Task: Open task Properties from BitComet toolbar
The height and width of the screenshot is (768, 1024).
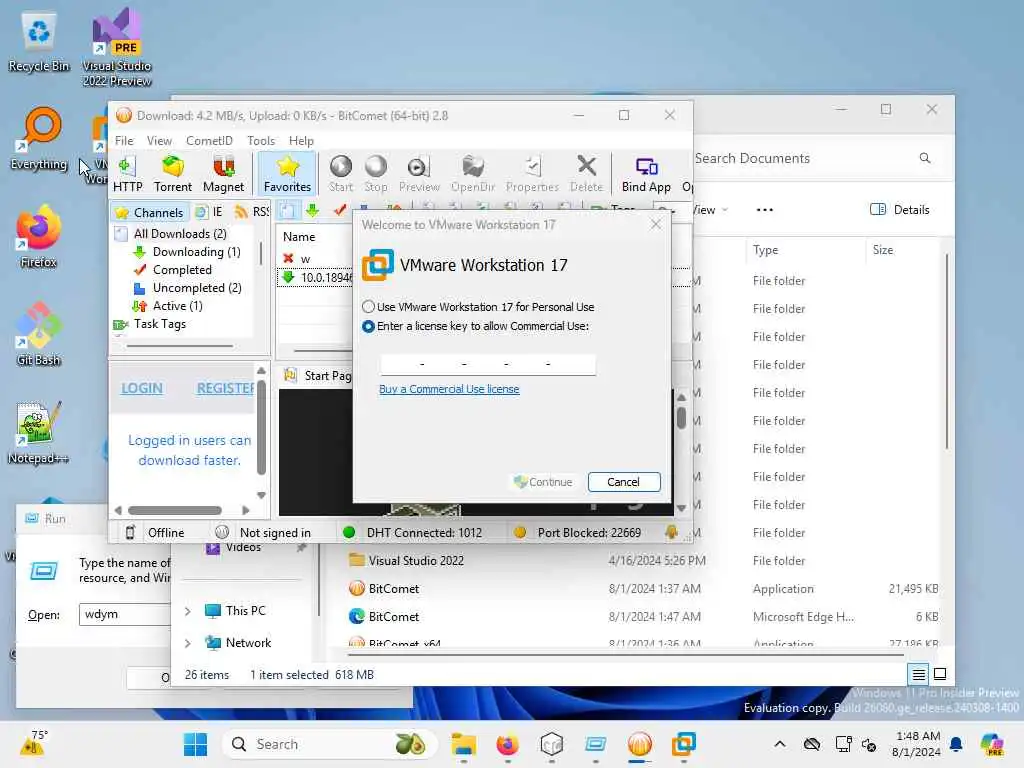Action: pyautogui.click(x=532, y=174)
